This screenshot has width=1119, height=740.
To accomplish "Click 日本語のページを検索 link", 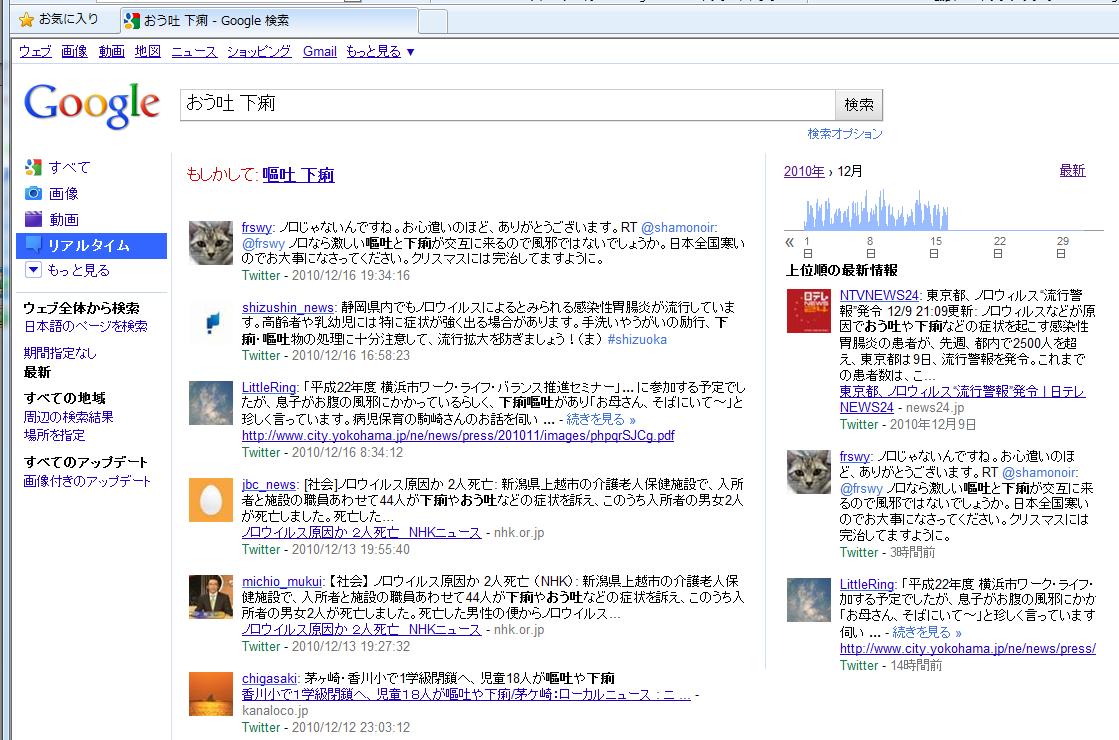I will tap(86, 326).
